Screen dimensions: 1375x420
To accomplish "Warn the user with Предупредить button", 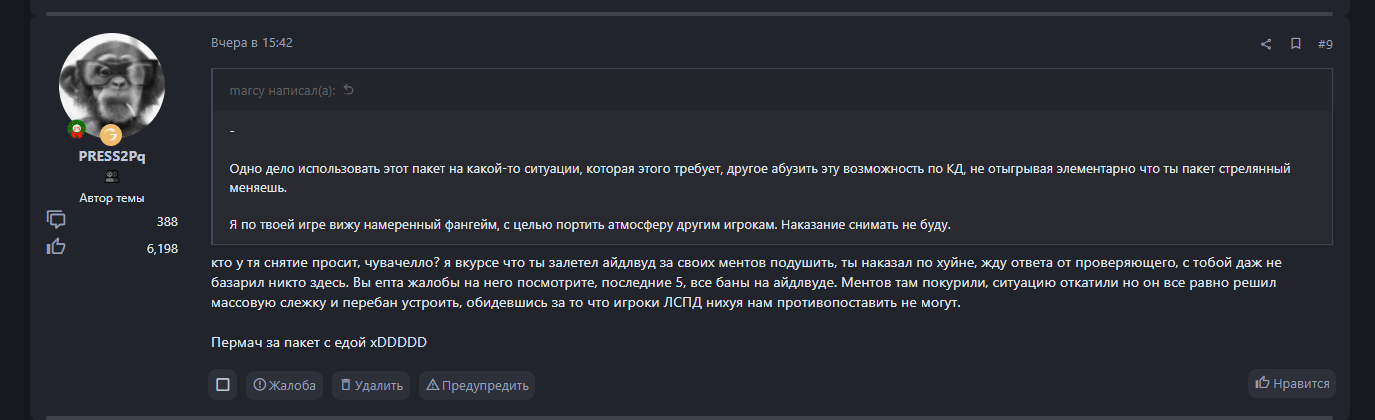I will coord(477,385).
